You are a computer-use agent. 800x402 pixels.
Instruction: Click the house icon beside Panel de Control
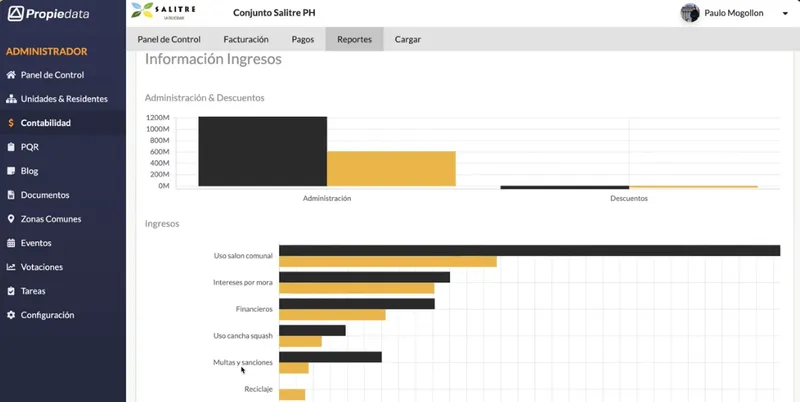tap(11, 75)
